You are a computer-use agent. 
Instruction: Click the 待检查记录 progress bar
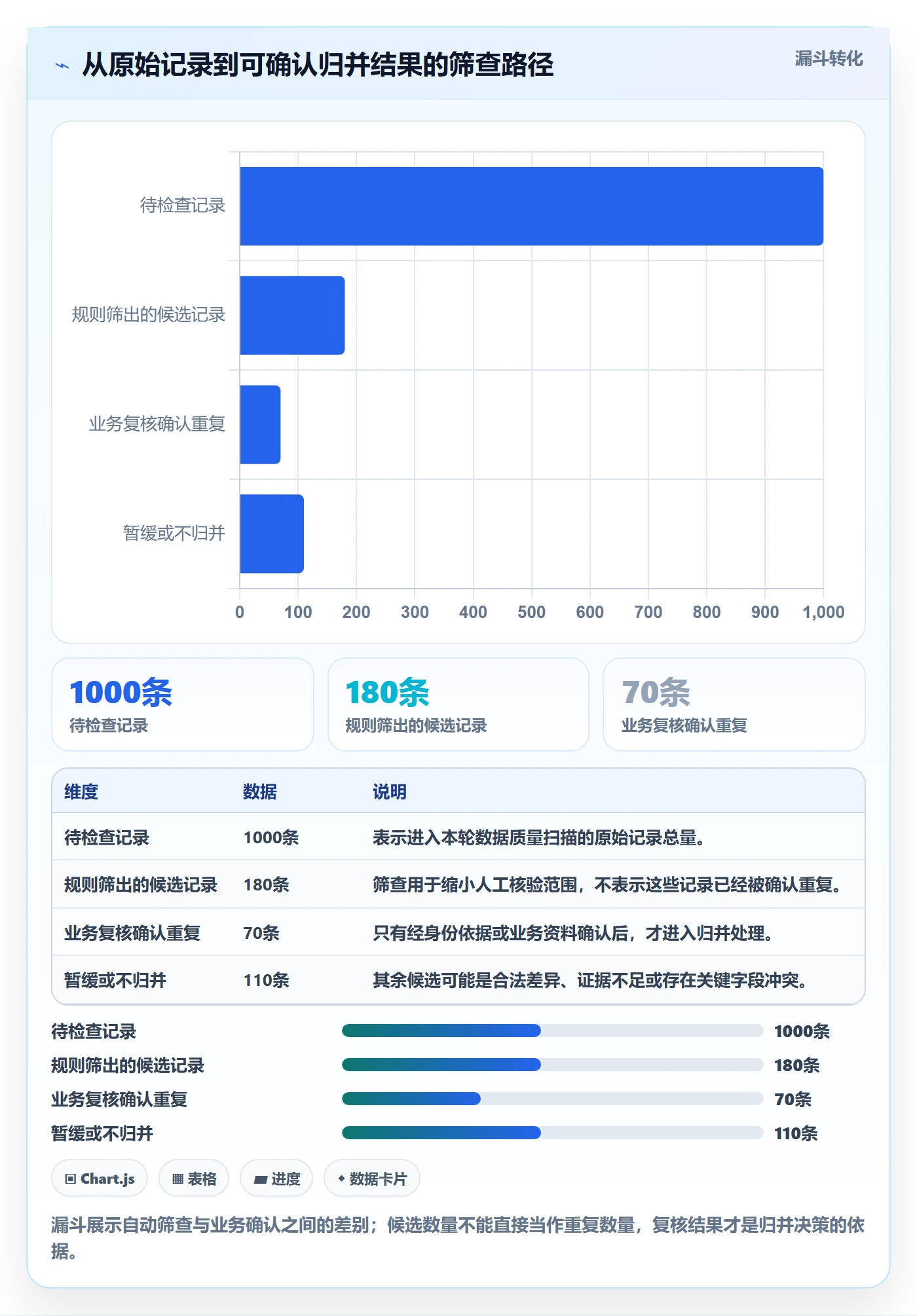[x=552, y=1031]
